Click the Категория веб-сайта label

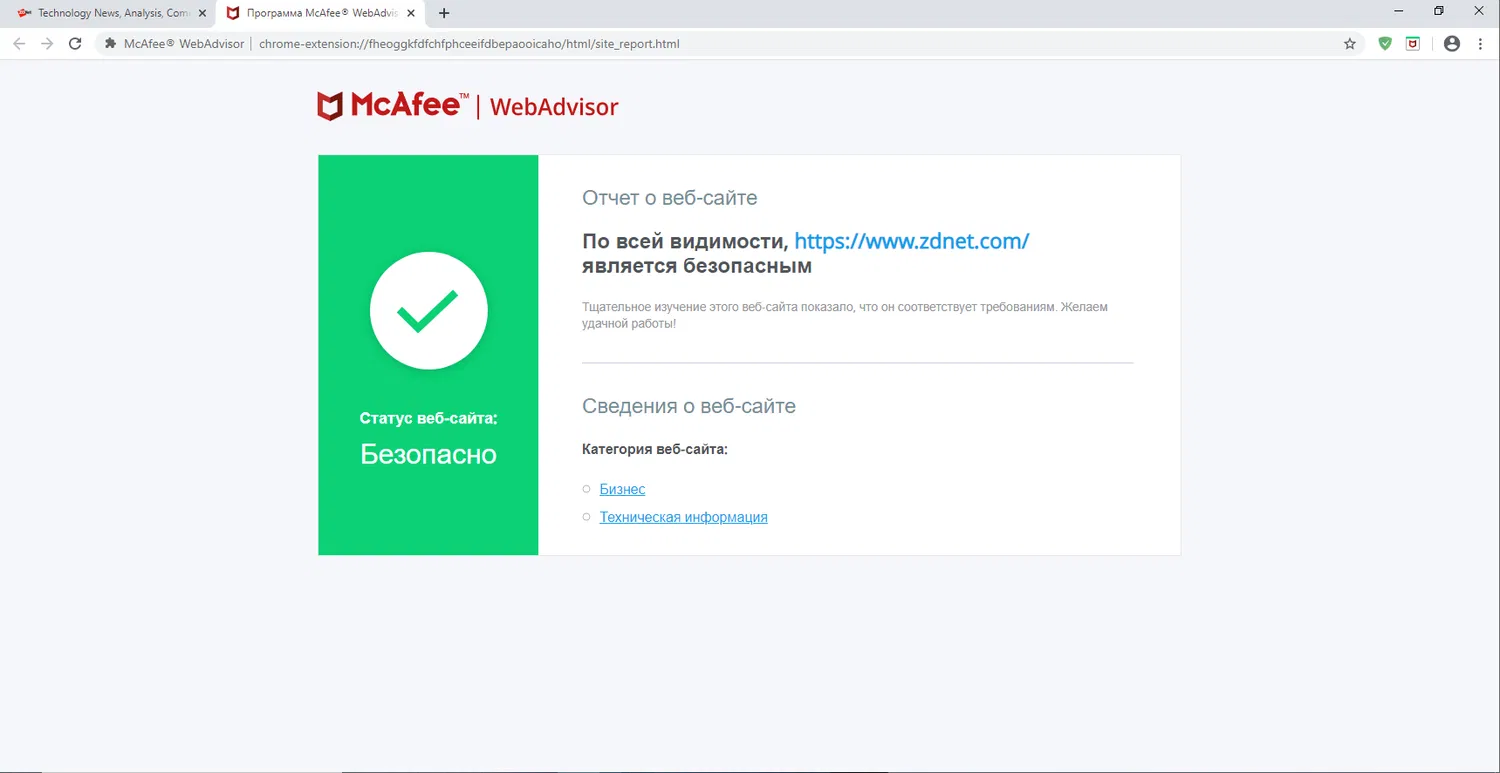pos(655,449)
